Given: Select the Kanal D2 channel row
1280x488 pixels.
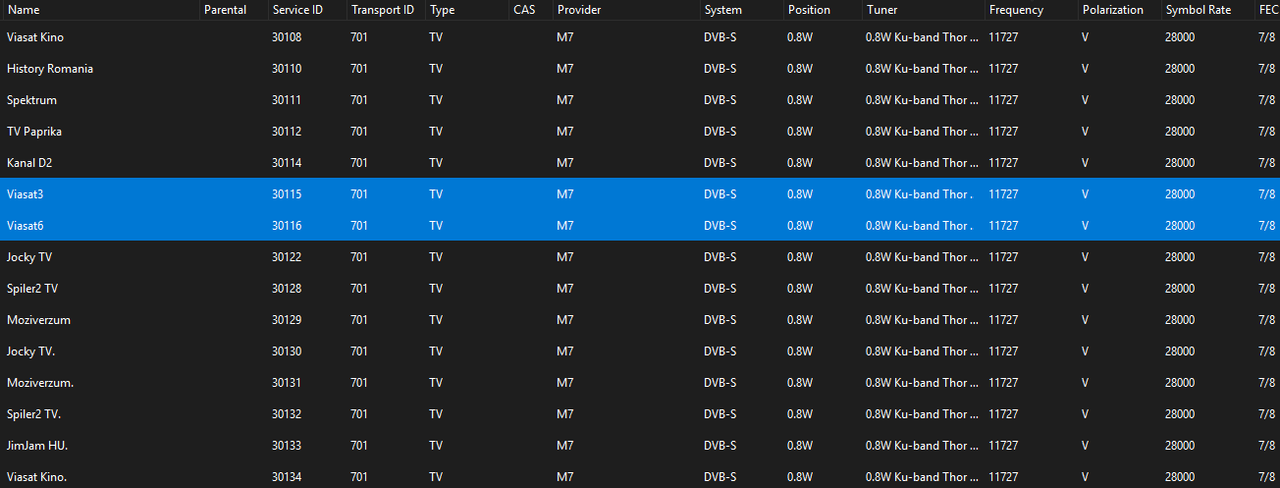Looking at the screenshot, I should click(x=640, y=163).
